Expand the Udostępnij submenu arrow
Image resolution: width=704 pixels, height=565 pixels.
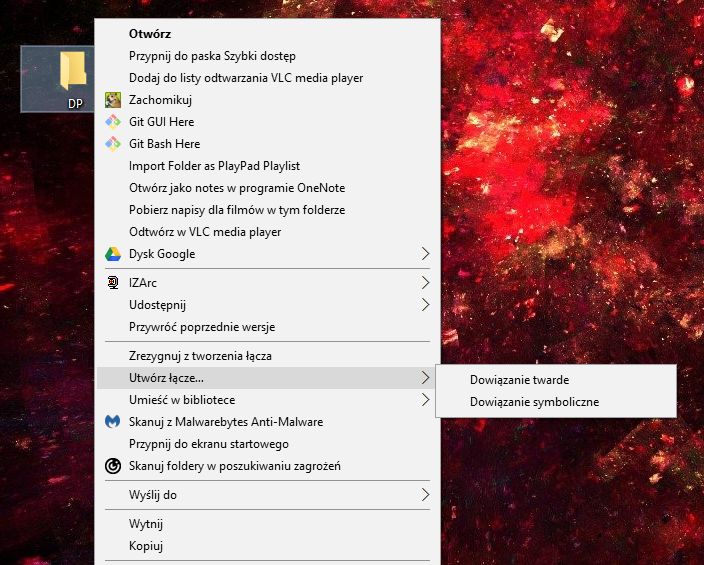pyautogui.click(x=425, y=305)
